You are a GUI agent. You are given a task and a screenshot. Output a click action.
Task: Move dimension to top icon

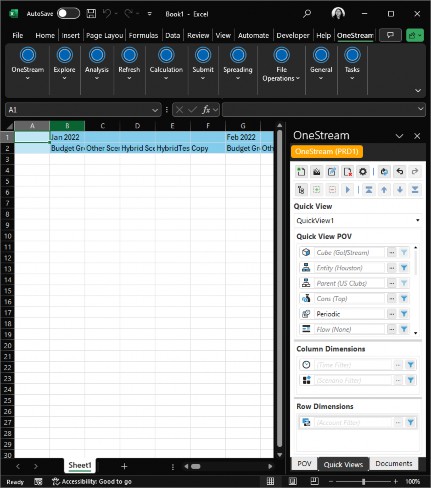tap(369, 190)
